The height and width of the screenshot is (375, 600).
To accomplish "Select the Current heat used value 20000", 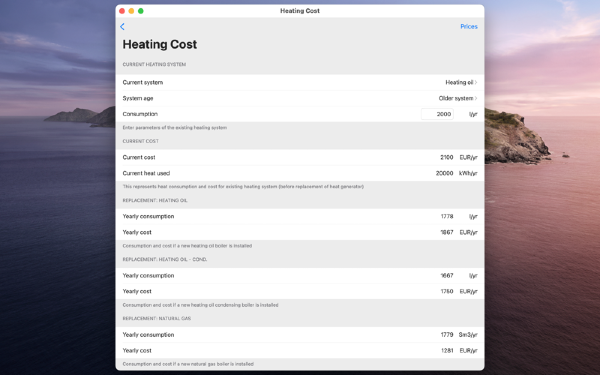I will (x=444, y=173).
